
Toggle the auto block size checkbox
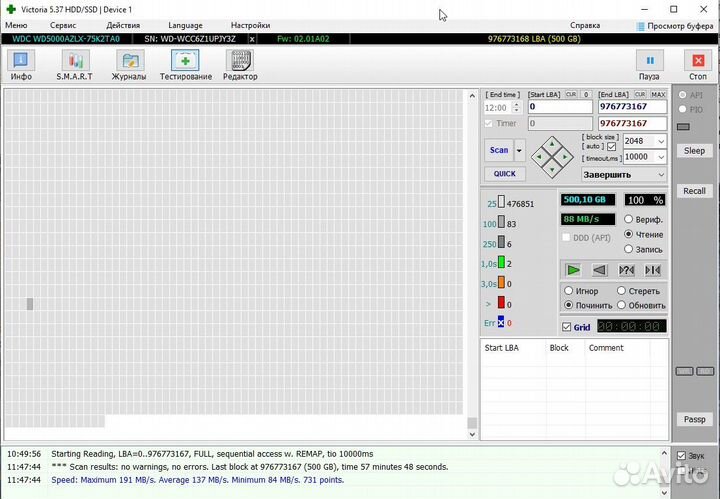click(x=611, y=146)
